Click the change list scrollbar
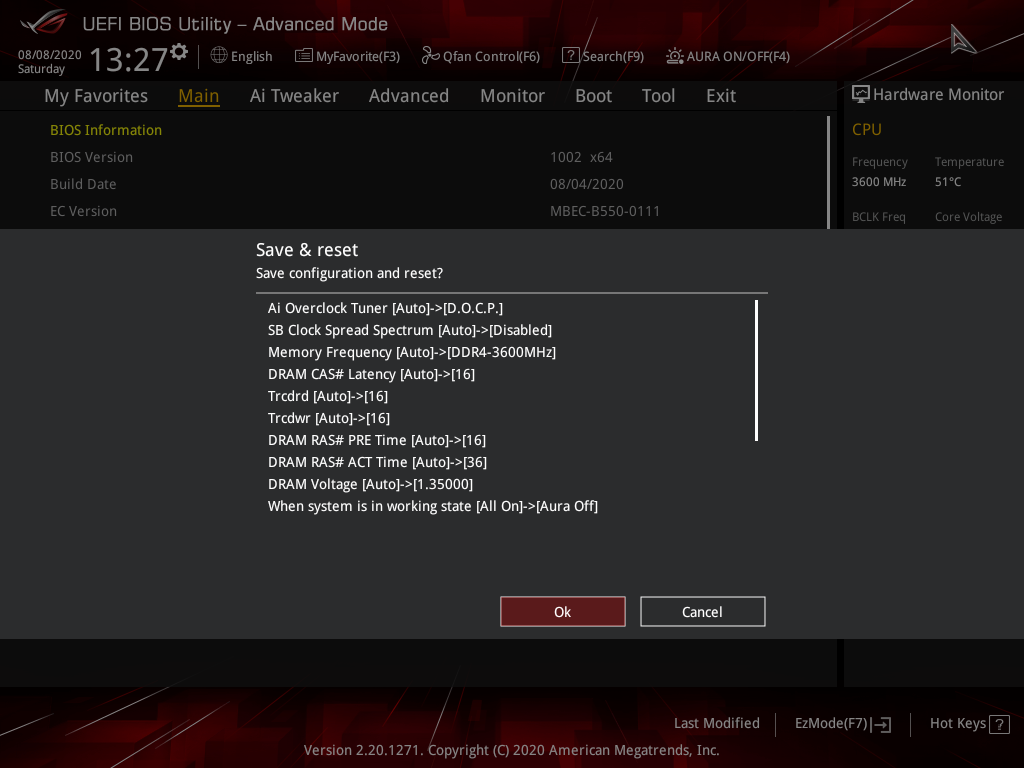The width and height of the screenshot is (1024, 768). point(756,370)
